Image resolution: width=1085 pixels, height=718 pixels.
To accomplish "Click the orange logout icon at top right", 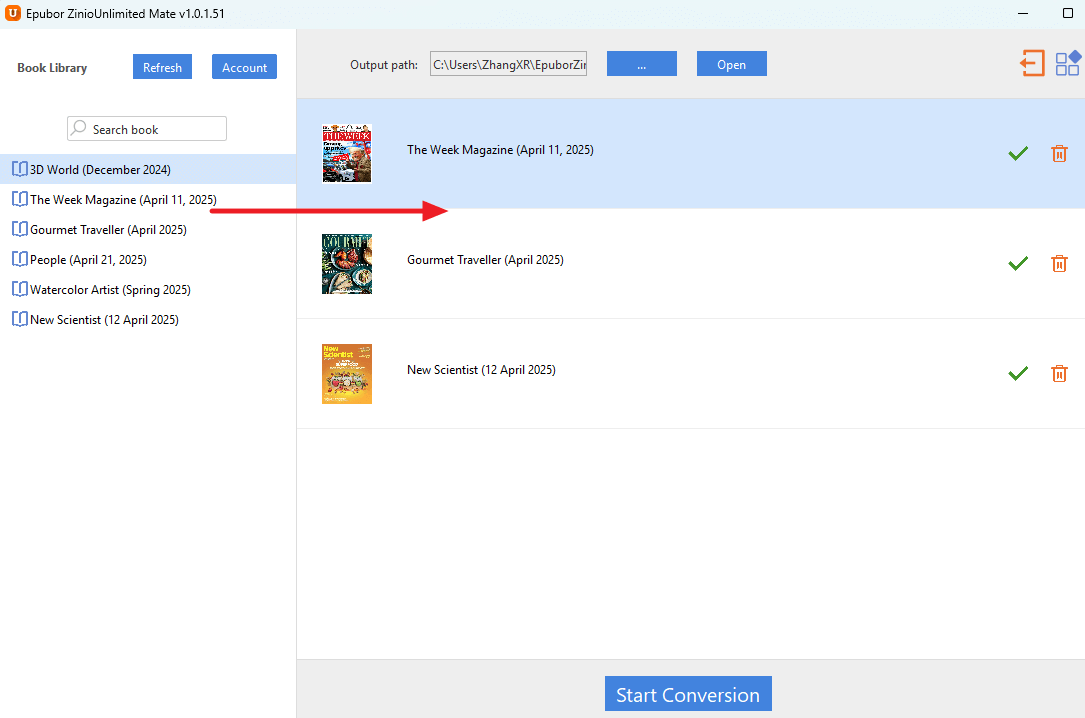I will [x=1032, y=64].
